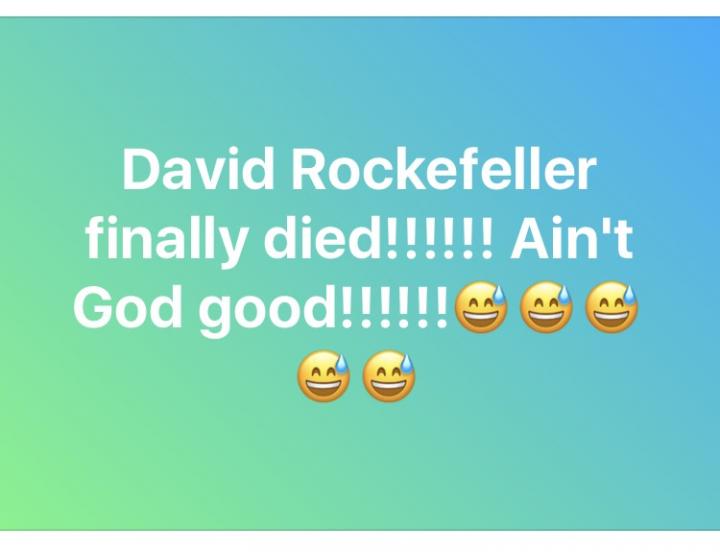Click the white strip below the post background
Image resolution: width=720 pixels, height=552 pixels.
coord(360,542)
